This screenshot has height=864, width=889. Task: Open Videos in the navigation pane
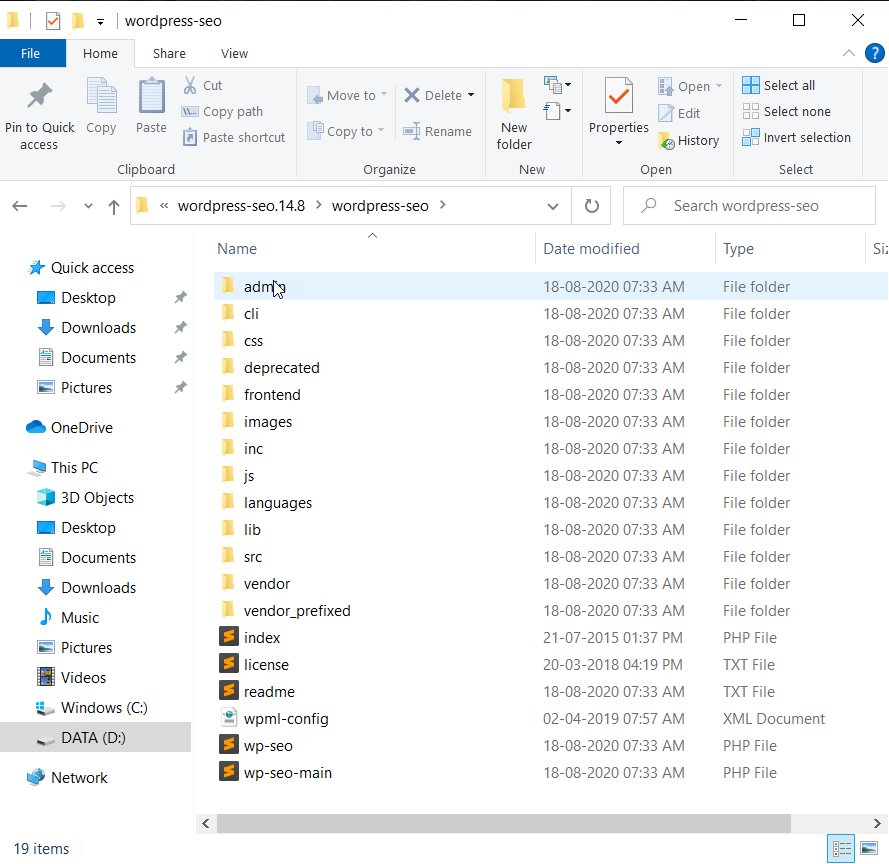(x=72, y=678)
